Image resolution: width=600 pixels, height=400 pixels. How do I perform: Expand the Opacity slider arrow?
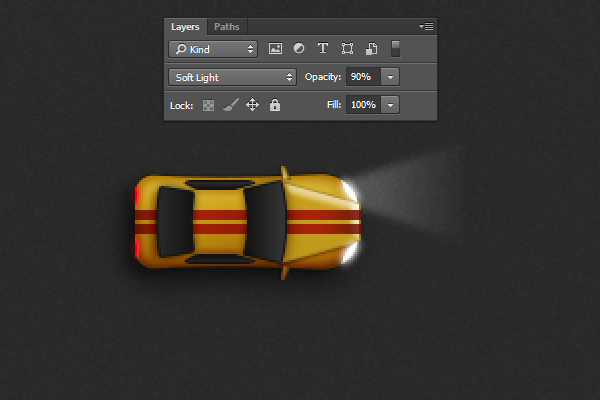(x=390, y=76)
